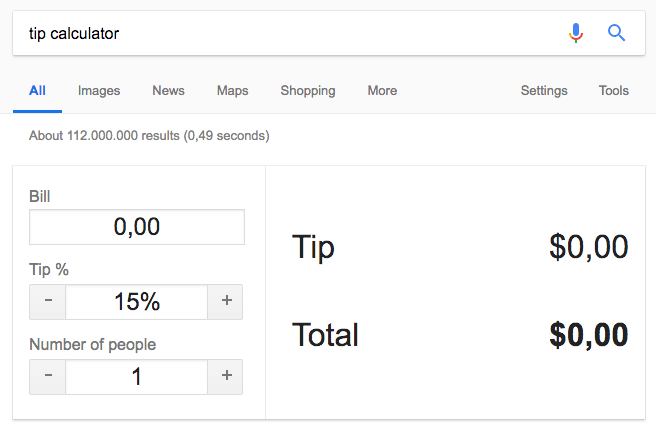Decrease tip percentage with minus button
Screen dimensions: 656x427
point(48,301)
